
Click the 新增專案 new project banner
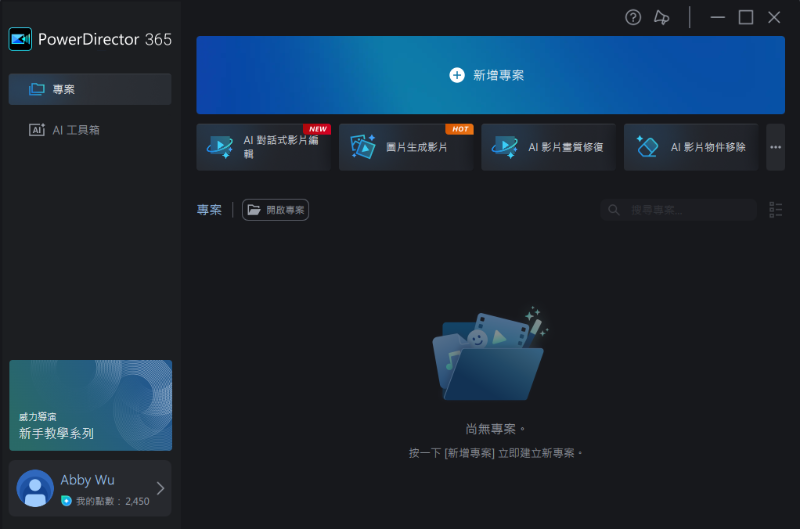[490, 75]
